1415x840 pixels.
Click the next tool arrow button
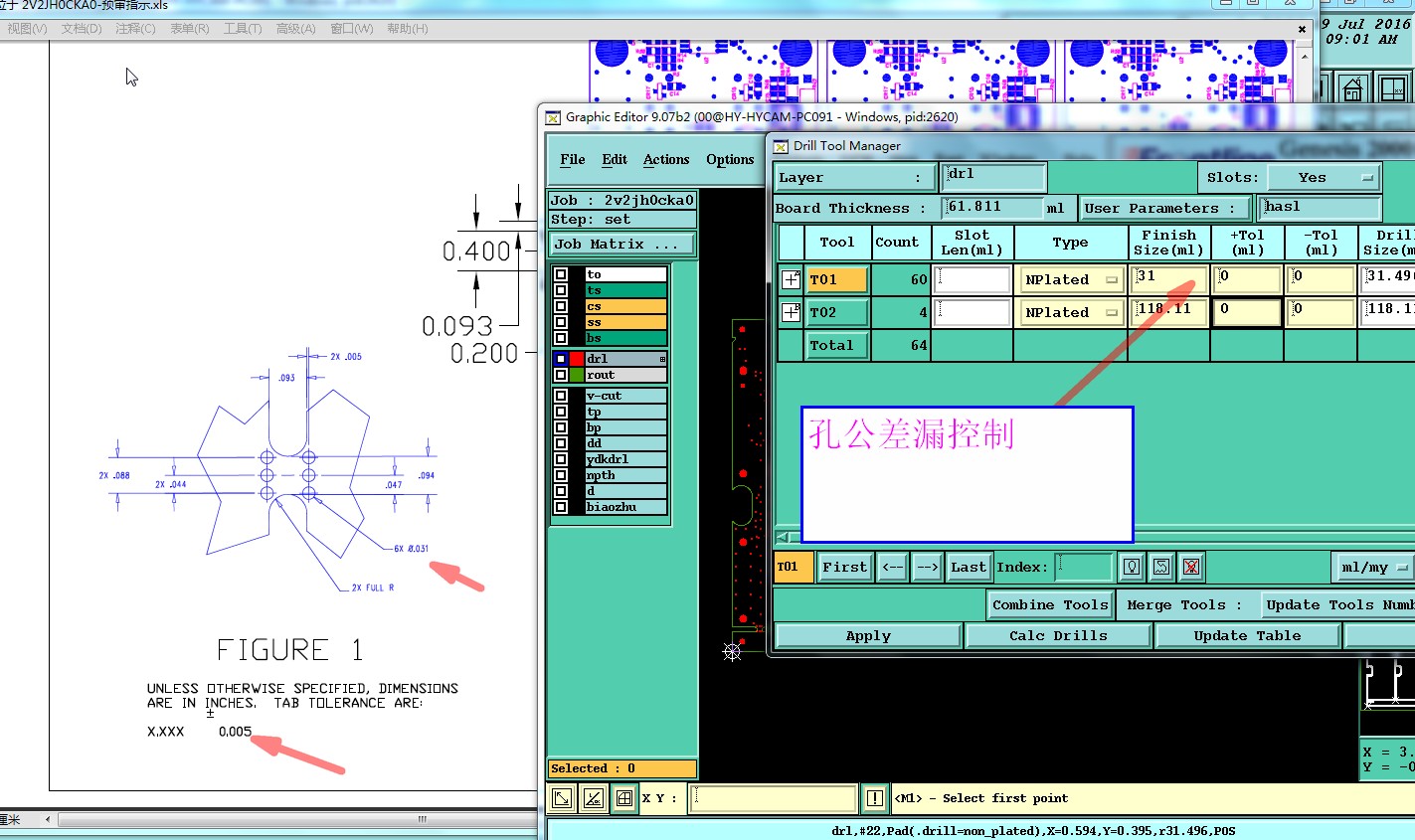(927, 567)
